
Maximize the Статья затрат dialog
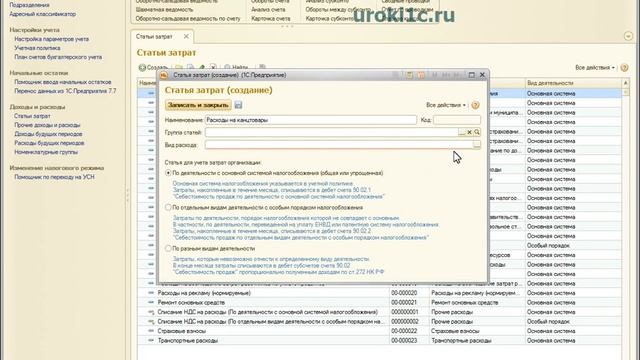coord(471,75)
